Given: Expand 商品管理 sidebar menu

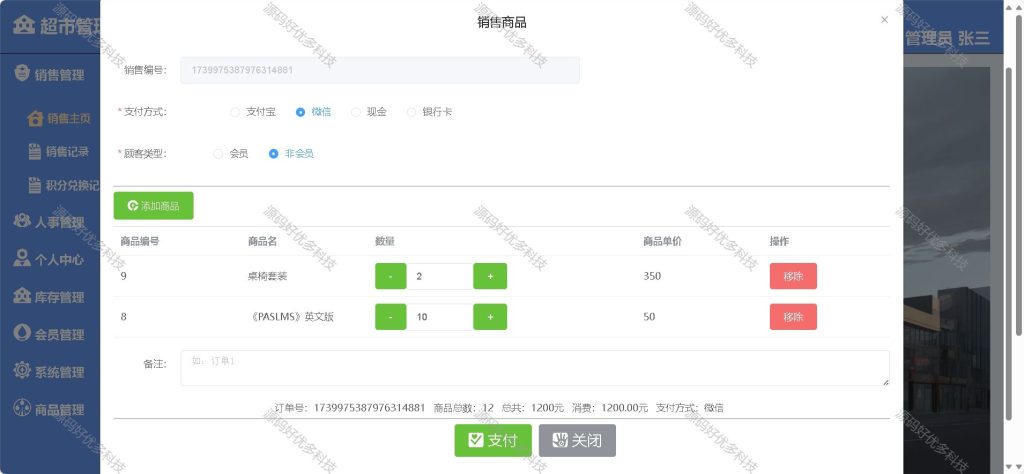Looking at the screenshot, I should (x=50, y=409).
